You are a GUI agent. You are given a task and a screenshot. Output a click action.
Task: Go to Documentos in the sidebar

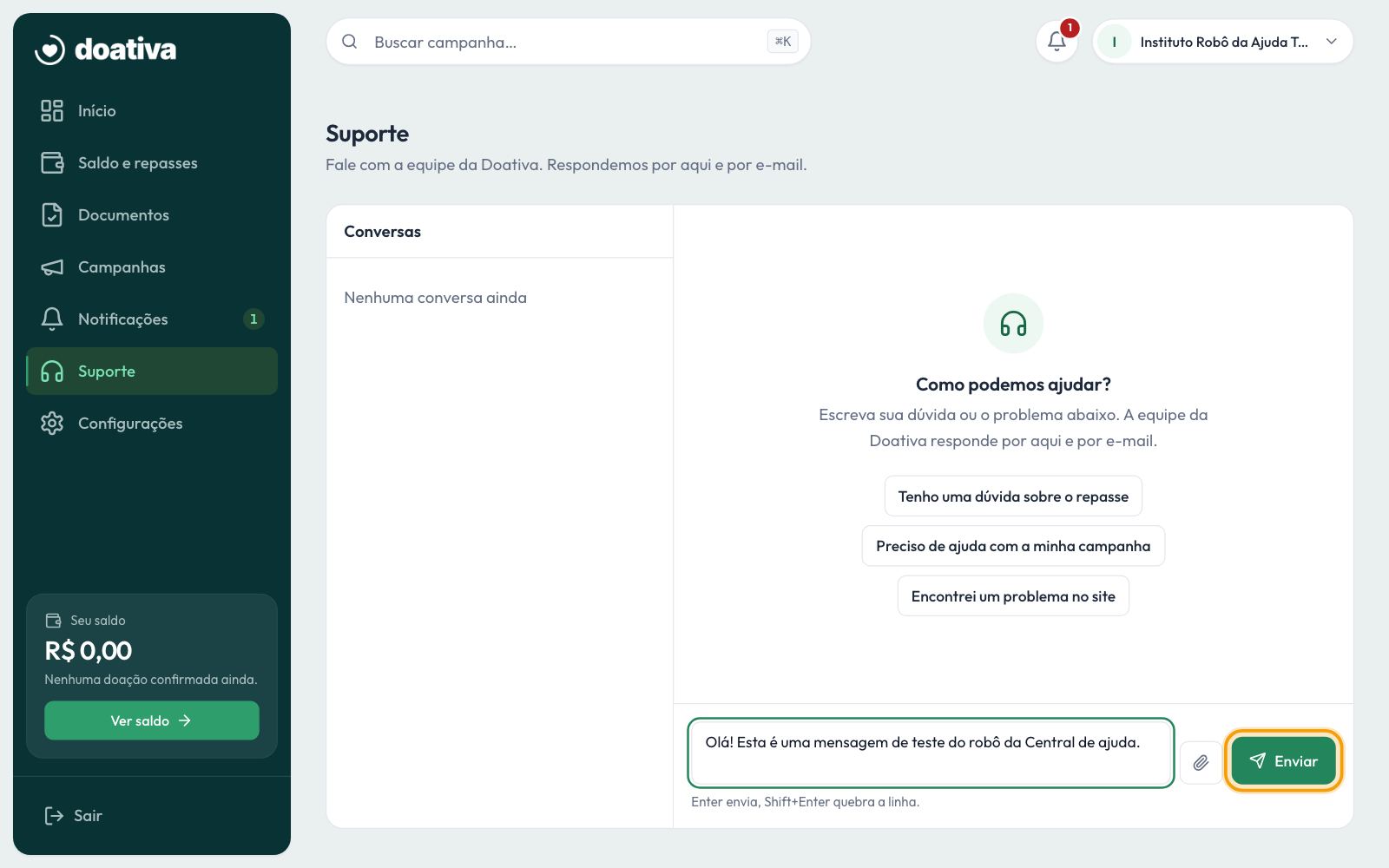pyautogui.click(x=152, y=215)
